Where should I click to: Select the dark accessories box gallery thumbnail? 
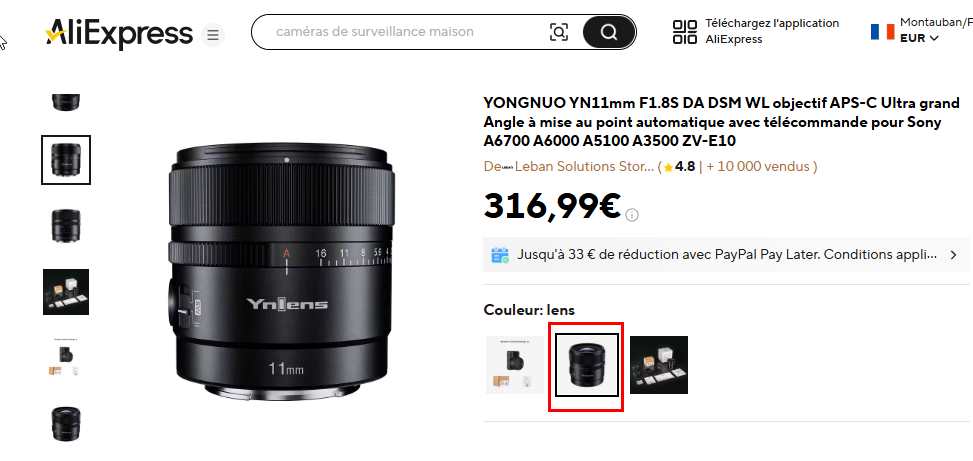66,292
